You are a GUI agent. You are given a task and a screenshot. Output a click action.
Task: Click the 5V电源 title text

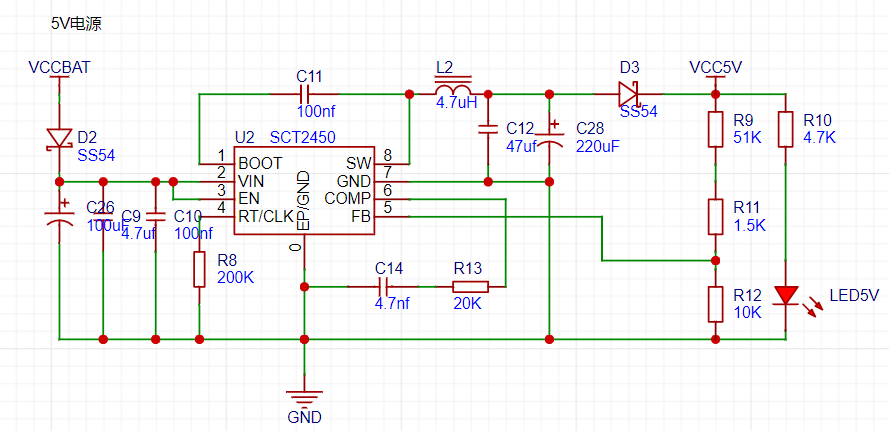77,24
